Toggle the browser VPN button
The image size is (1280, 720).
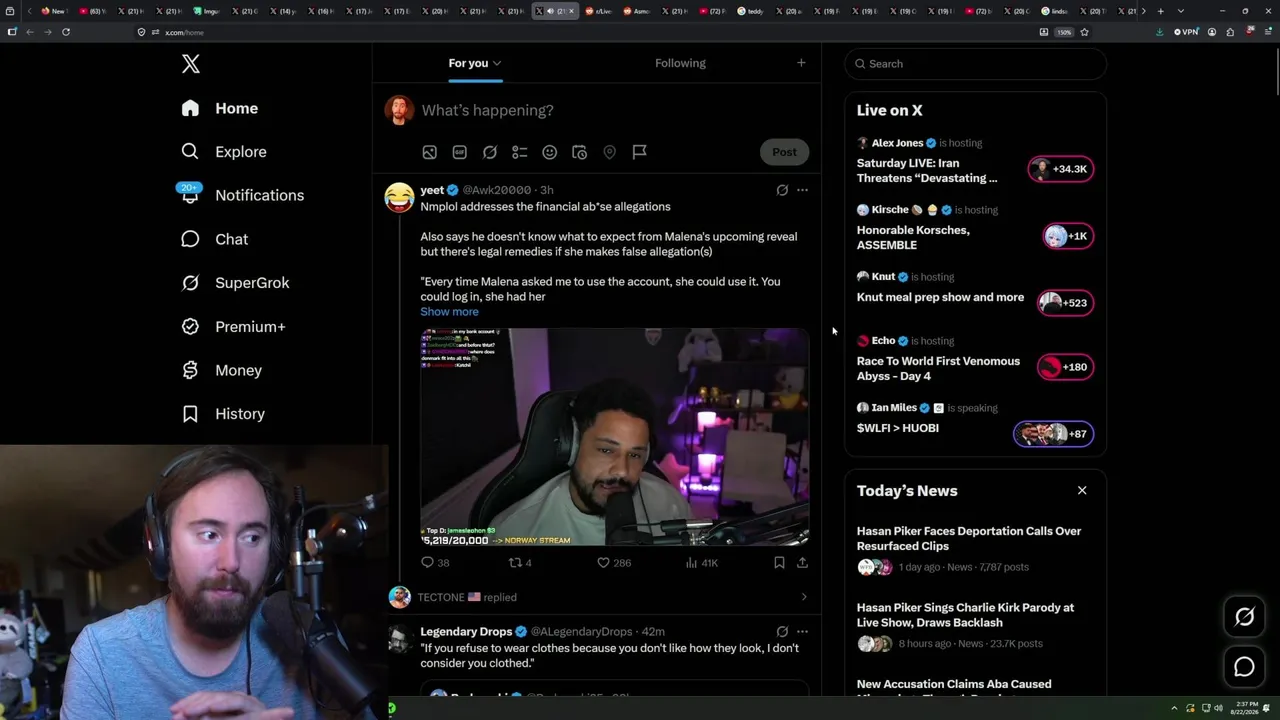pos(1187,32)
